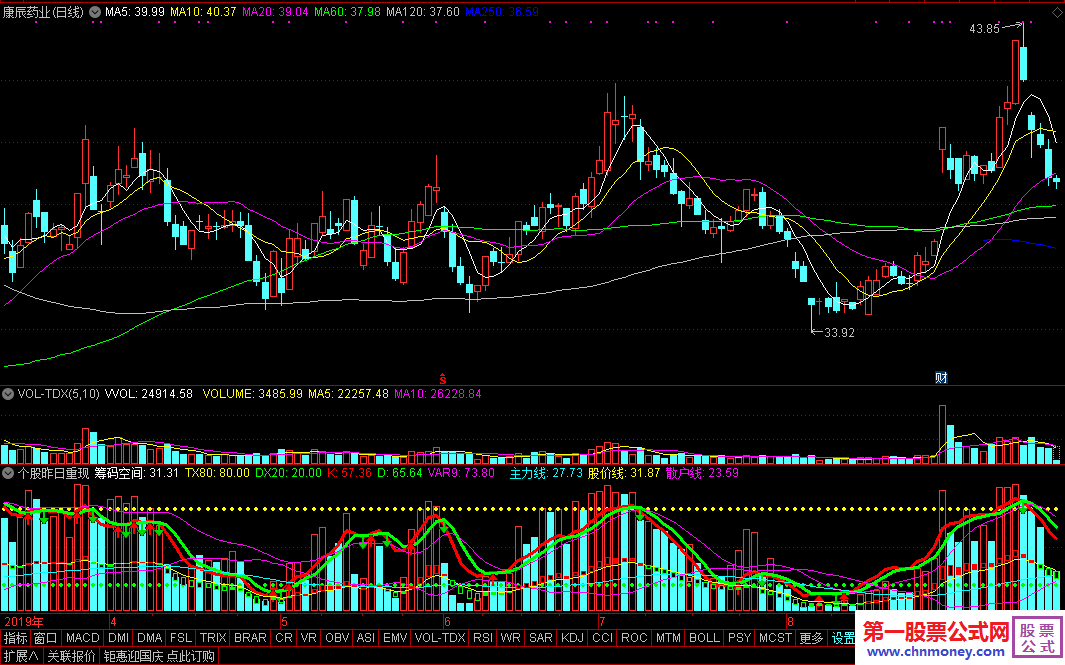
Task: Select the 指标 tab
Action: [16, 639]
